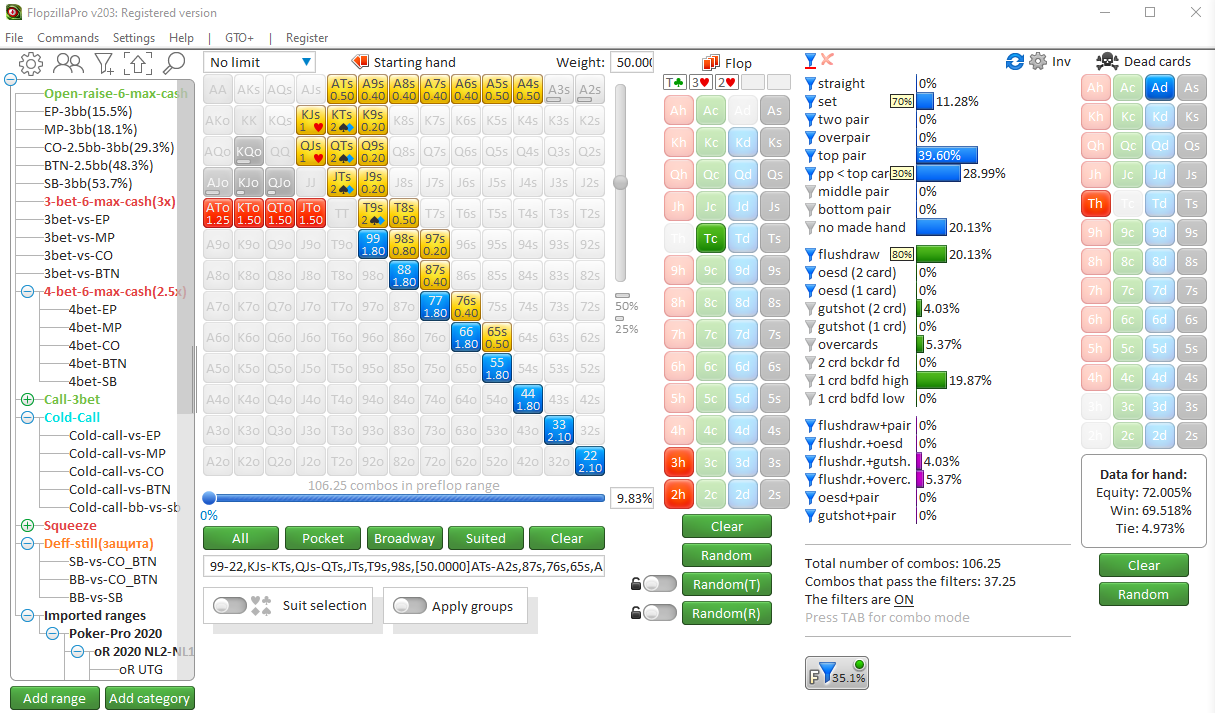Click the funnel-with-plus icon above the tree
This screenshot has height=713, width=1215.
click(x=104, y=64)
